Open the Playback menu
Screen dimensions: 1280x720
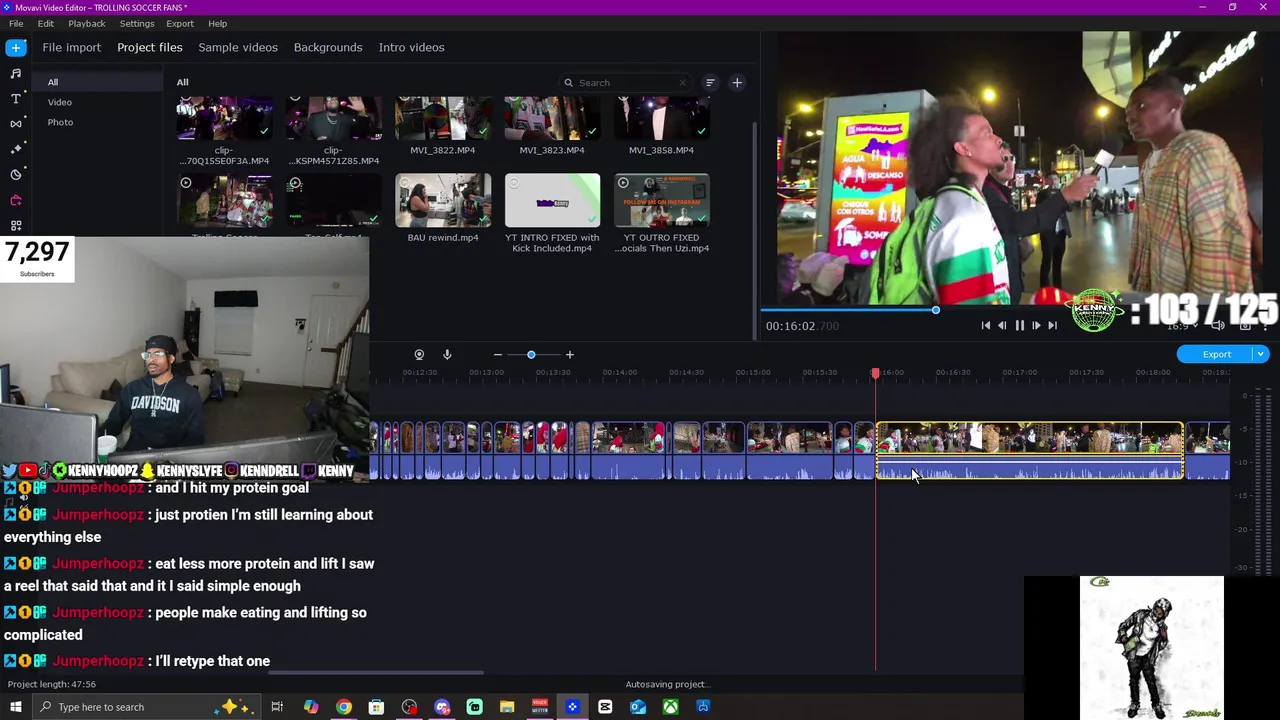coord(87,23)
